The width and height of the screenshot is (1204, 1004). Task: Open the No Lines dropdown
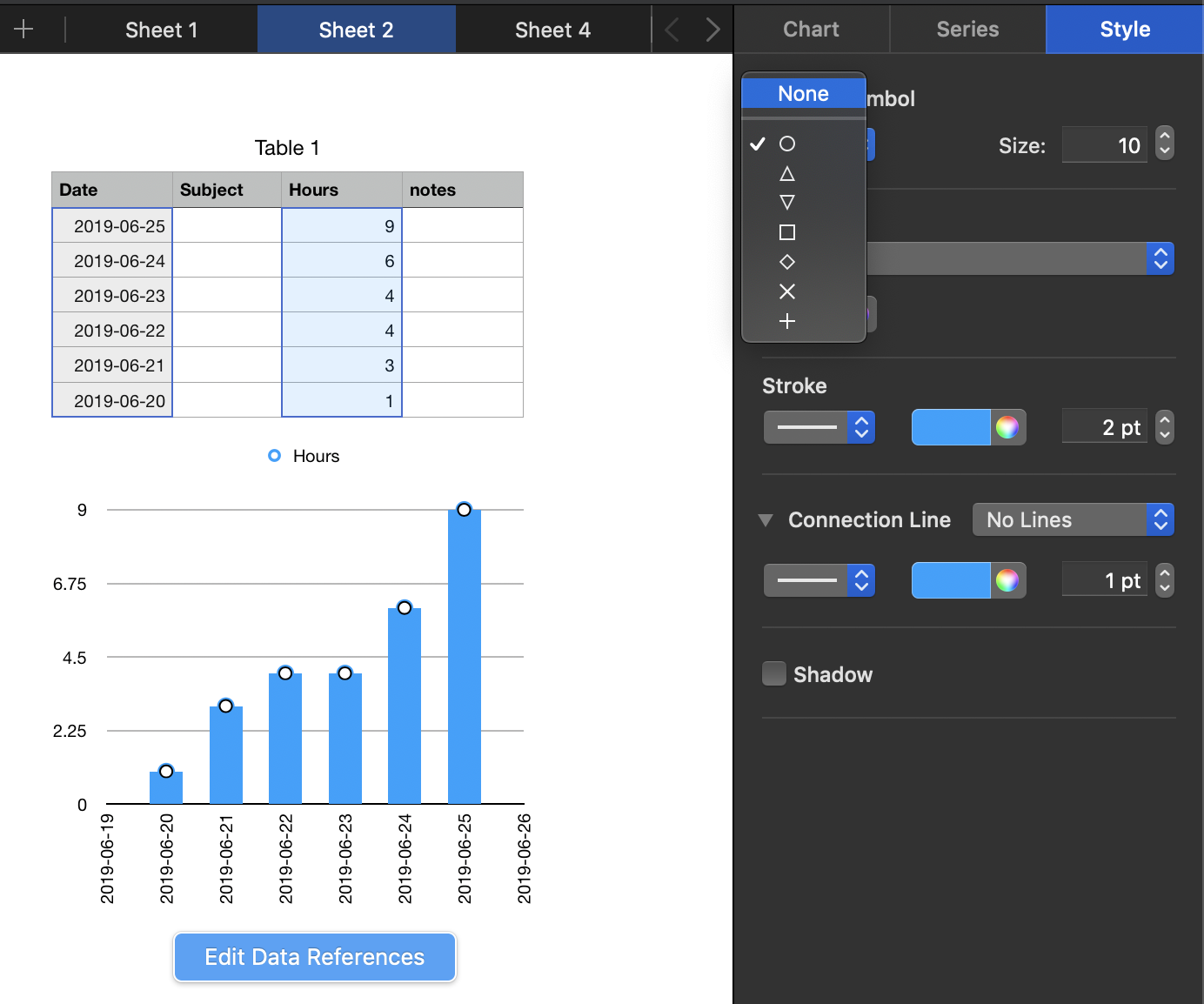(1073, 519)
